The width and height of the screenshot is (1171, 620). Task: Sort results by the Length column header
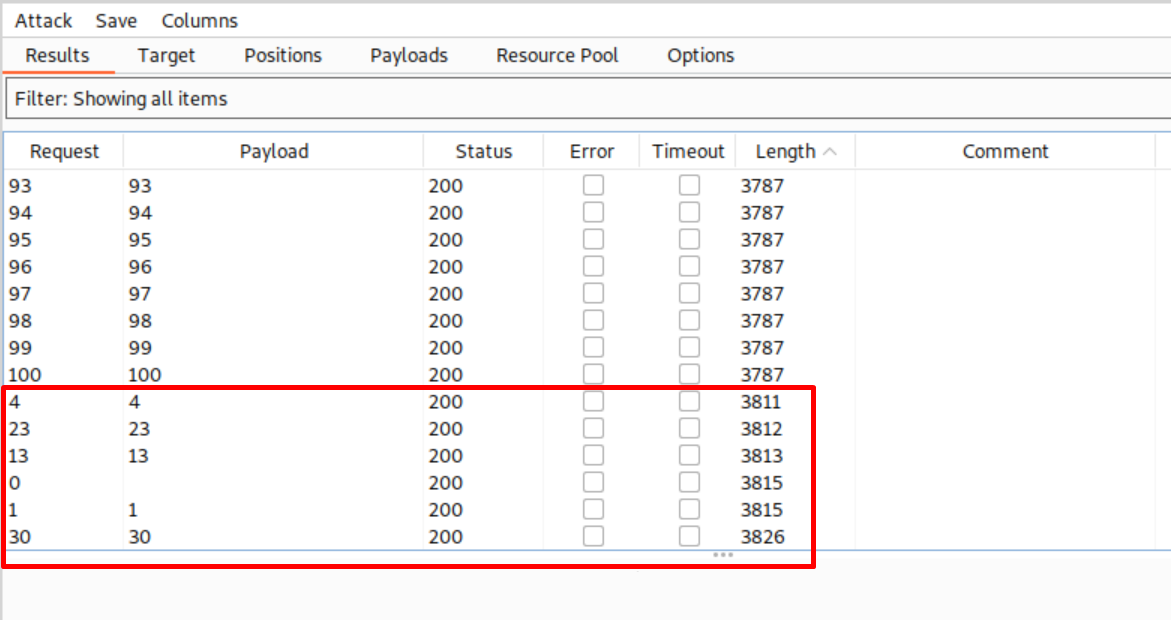point(785,151)
